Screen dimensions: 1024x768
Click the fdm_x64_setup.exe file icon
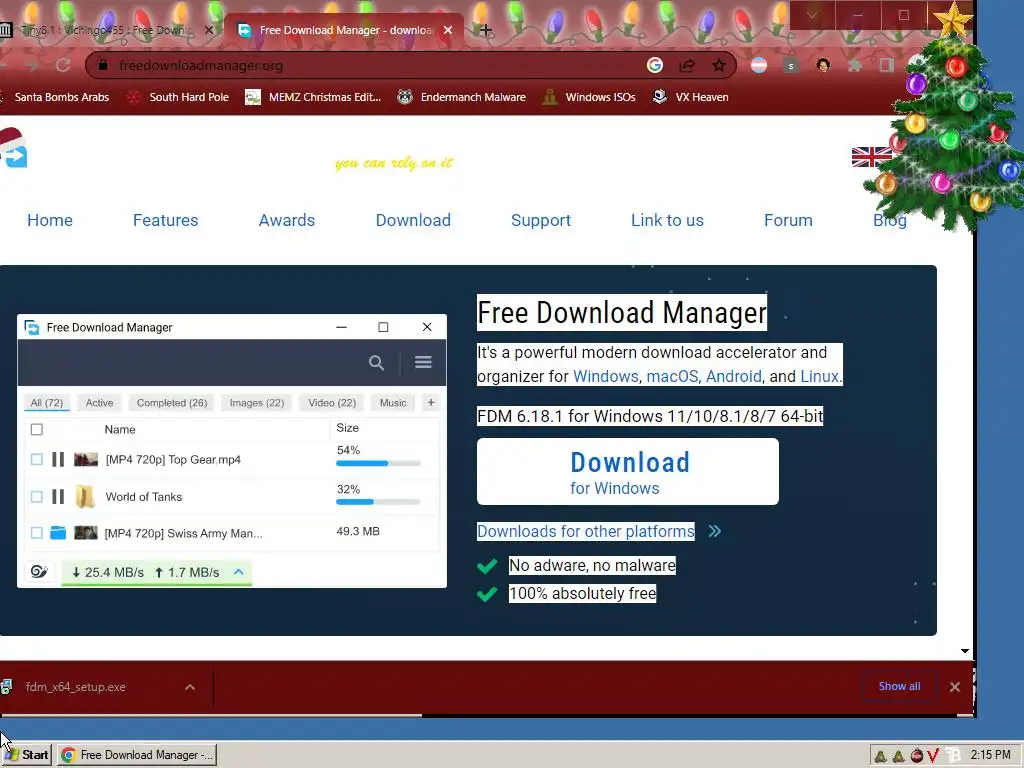[7, 686]
